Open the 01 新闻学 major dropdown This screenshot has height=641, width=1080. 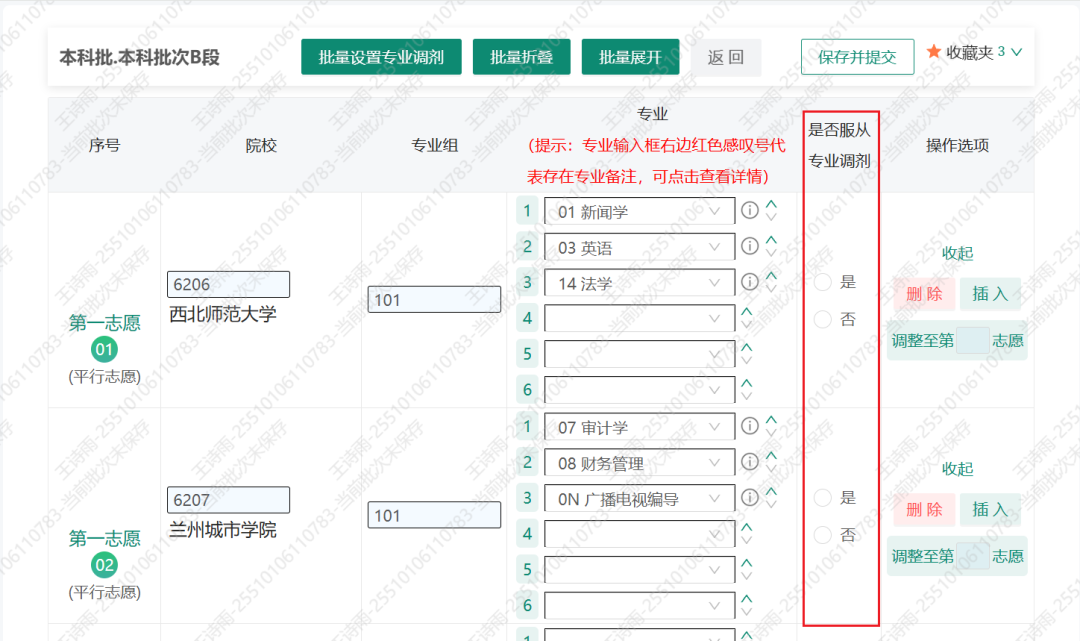639,211
